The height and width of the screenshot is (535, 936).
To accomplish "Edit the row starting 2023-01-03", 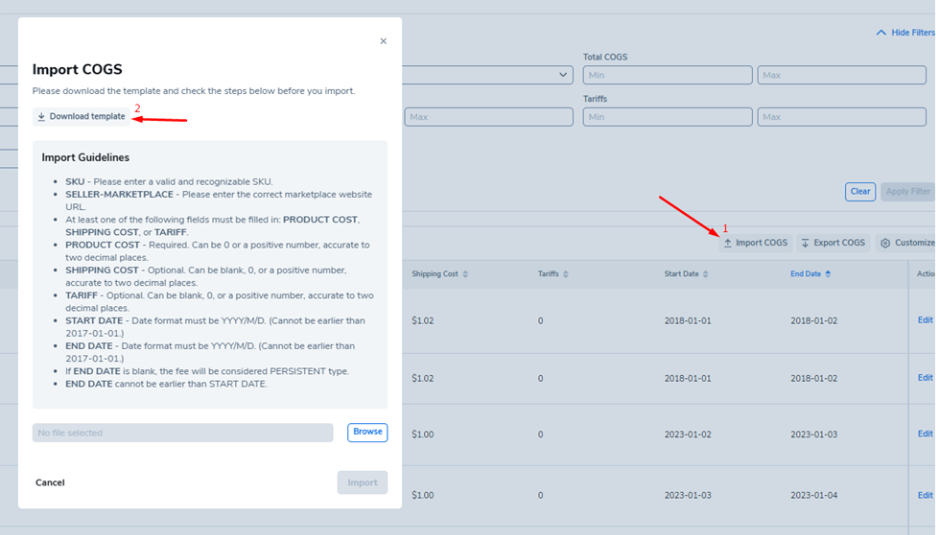I will [x=925, y=495].
